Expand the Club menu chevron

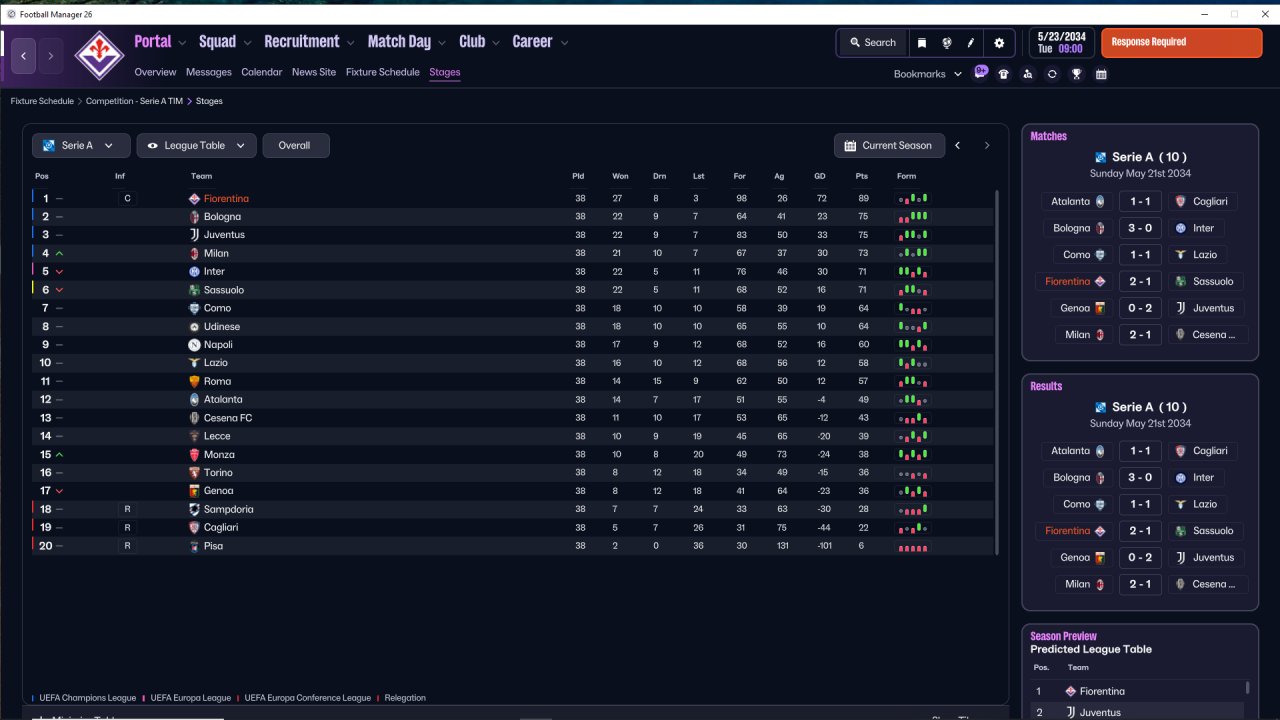496,43
